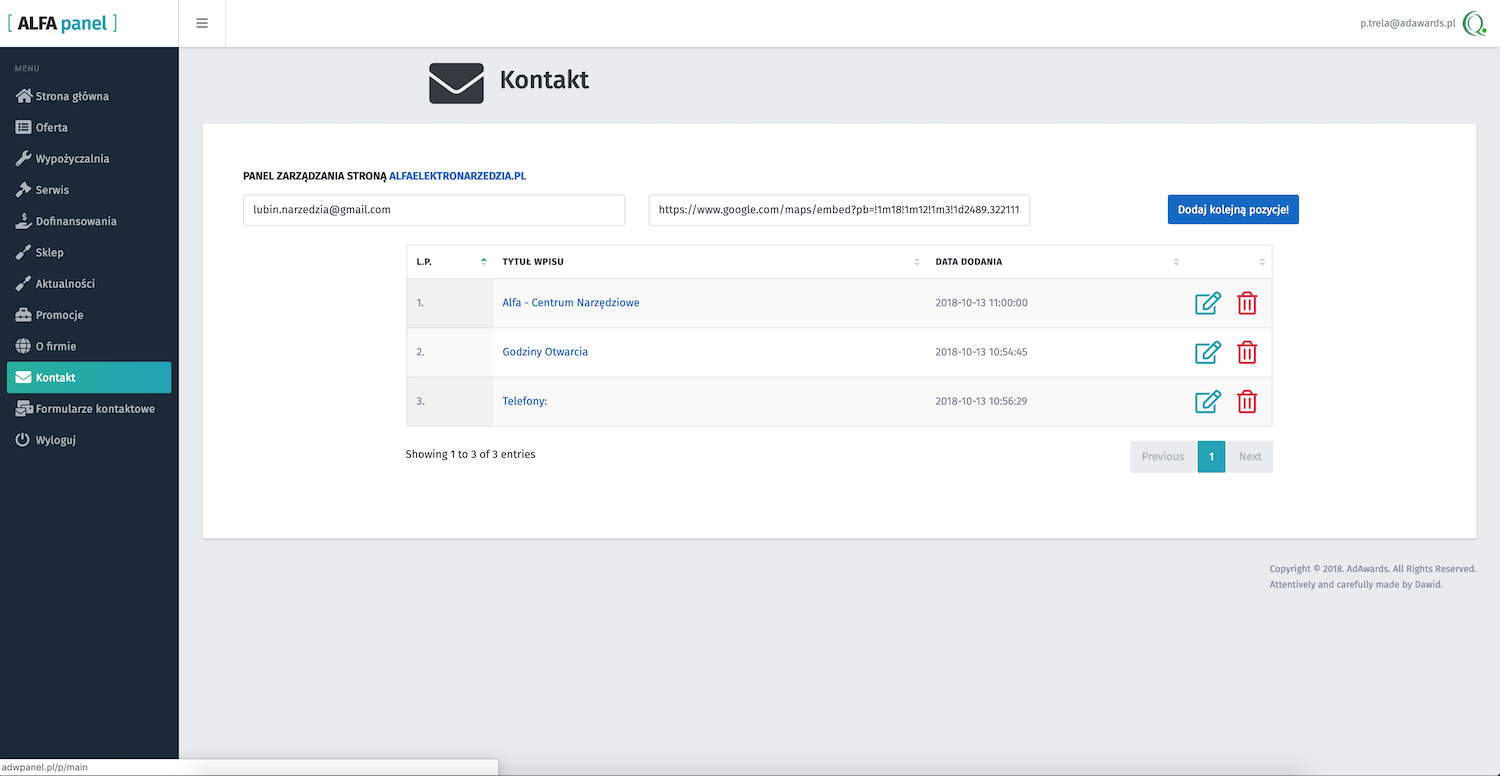Open user avatar icon in header
Viewport: 1500px width, 776px height.
pos(1474,23)
